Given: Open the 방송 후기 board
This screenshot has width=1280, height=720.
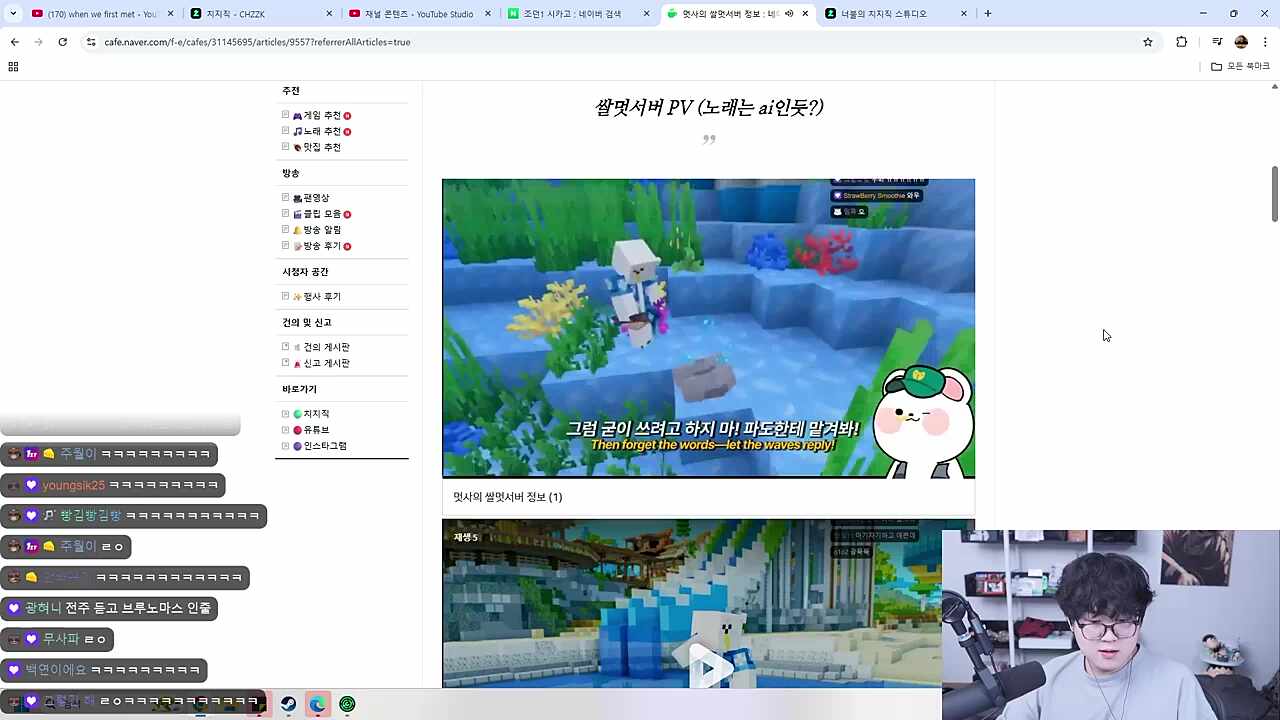Looking at the screenshot, I should (x=322, y=246).
